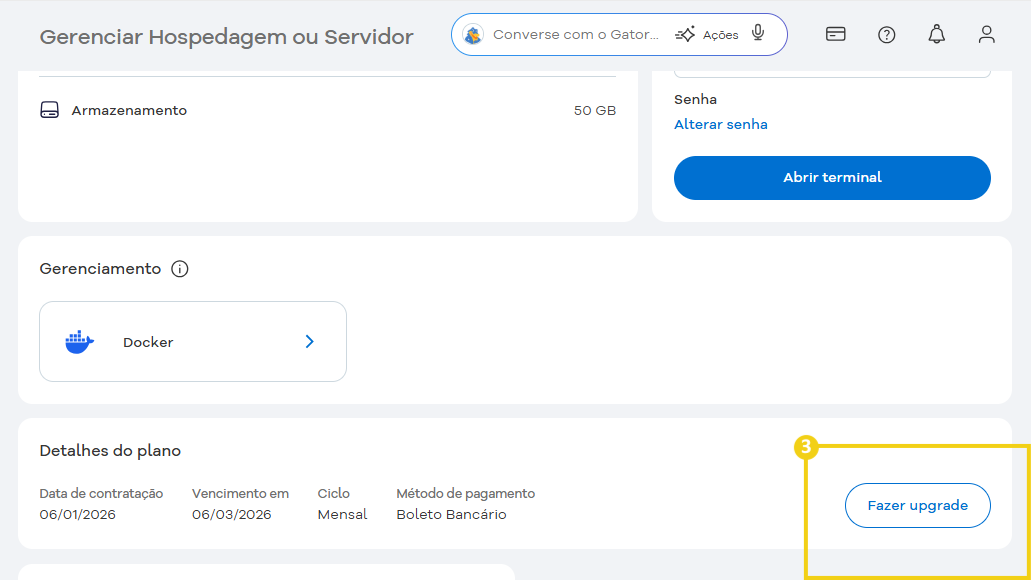Open the info tooltip next to Gerenciamento
1031x580 pixels.
click(x=181, y=268)
